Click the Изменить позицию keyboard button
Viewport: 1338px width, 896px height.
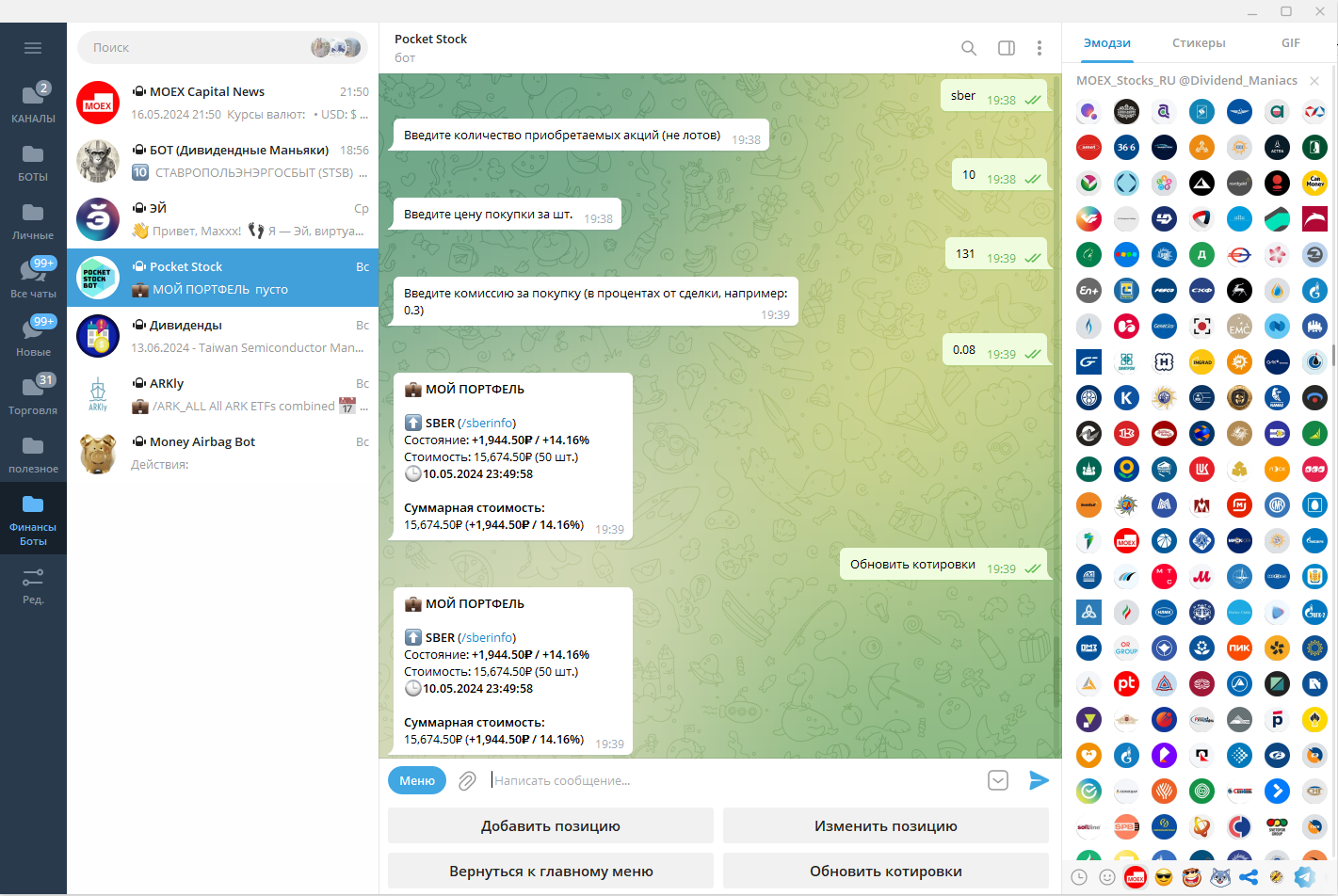coord(886,825)
